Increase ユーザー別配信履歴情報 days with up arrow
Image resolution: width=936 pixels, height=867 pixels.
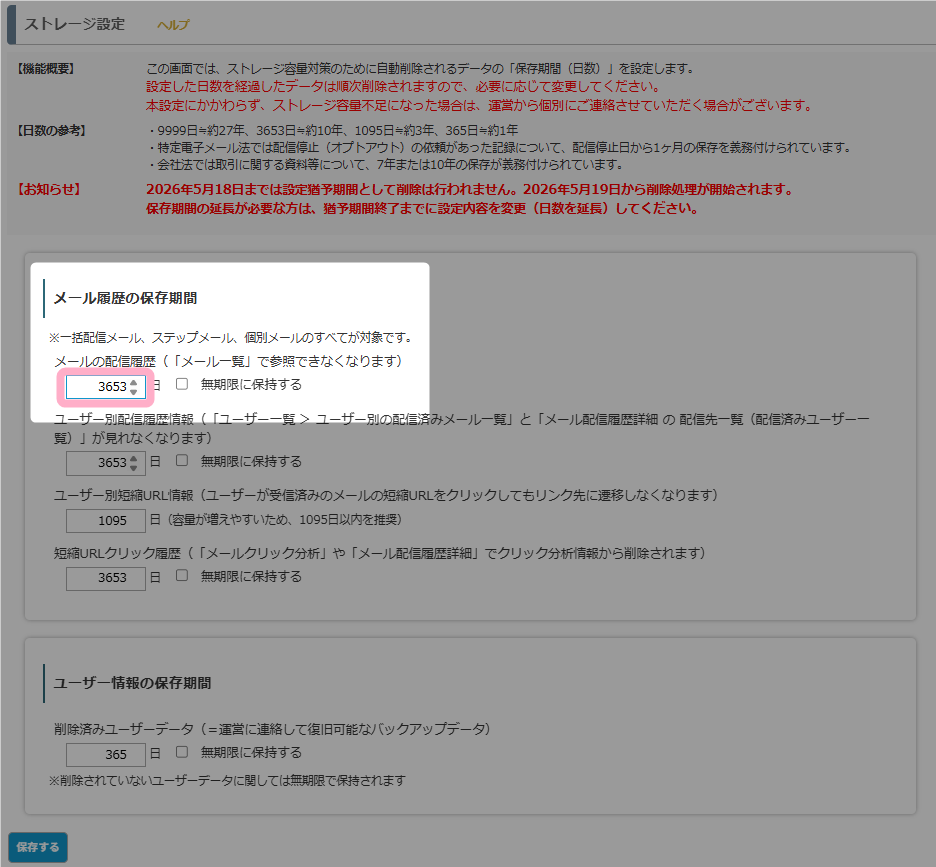point(134,458)
